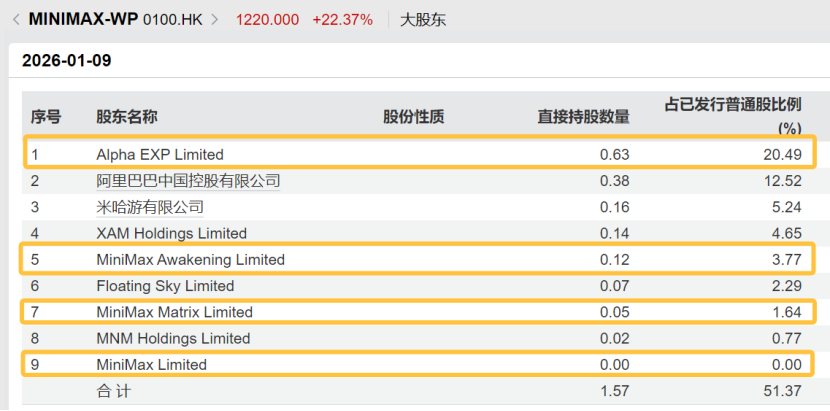Sort by 占已发行普通股比例 column header

coord(733,105)
